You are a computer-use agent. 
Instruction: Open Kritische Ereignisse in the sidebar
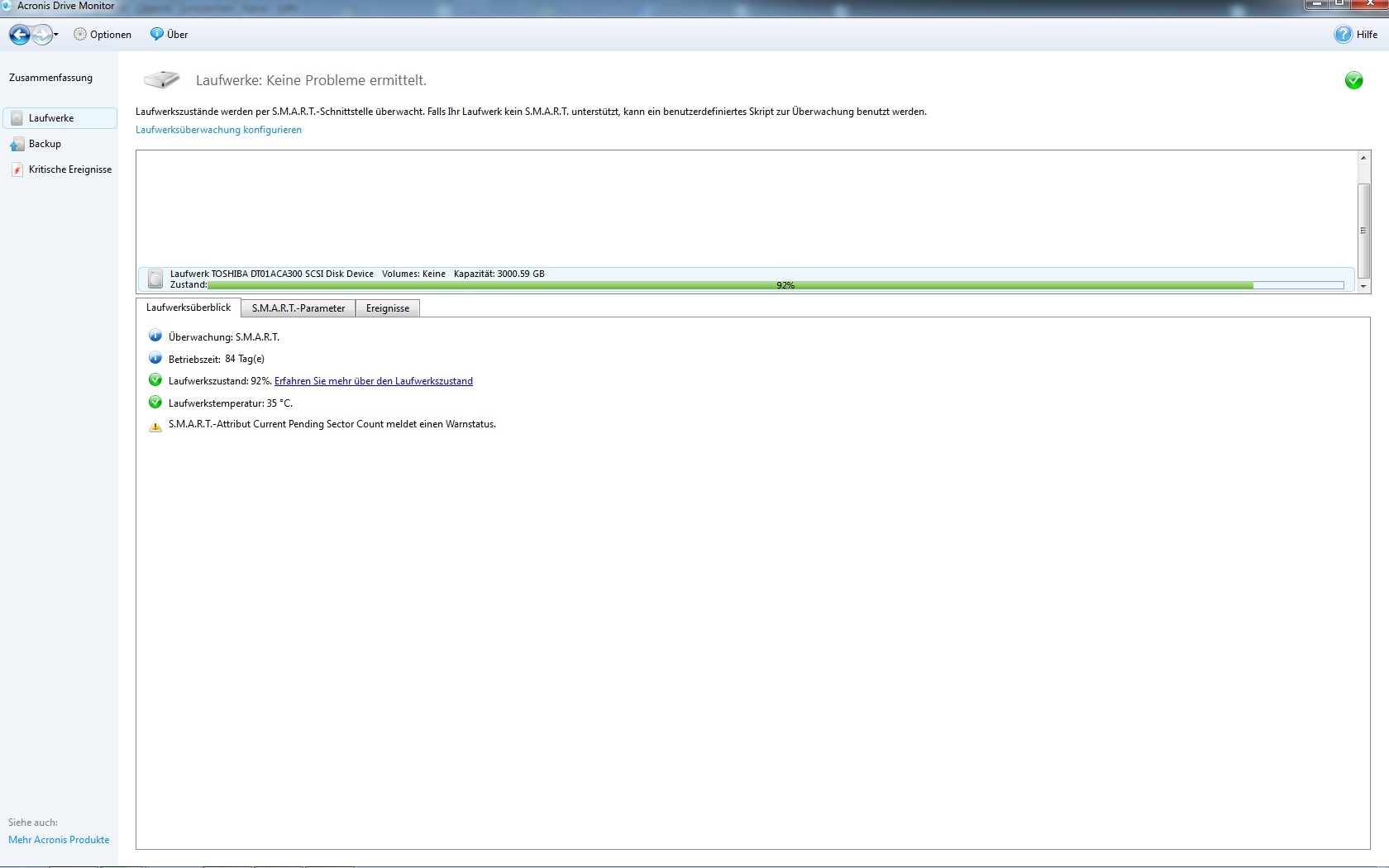tap(70, 169)
